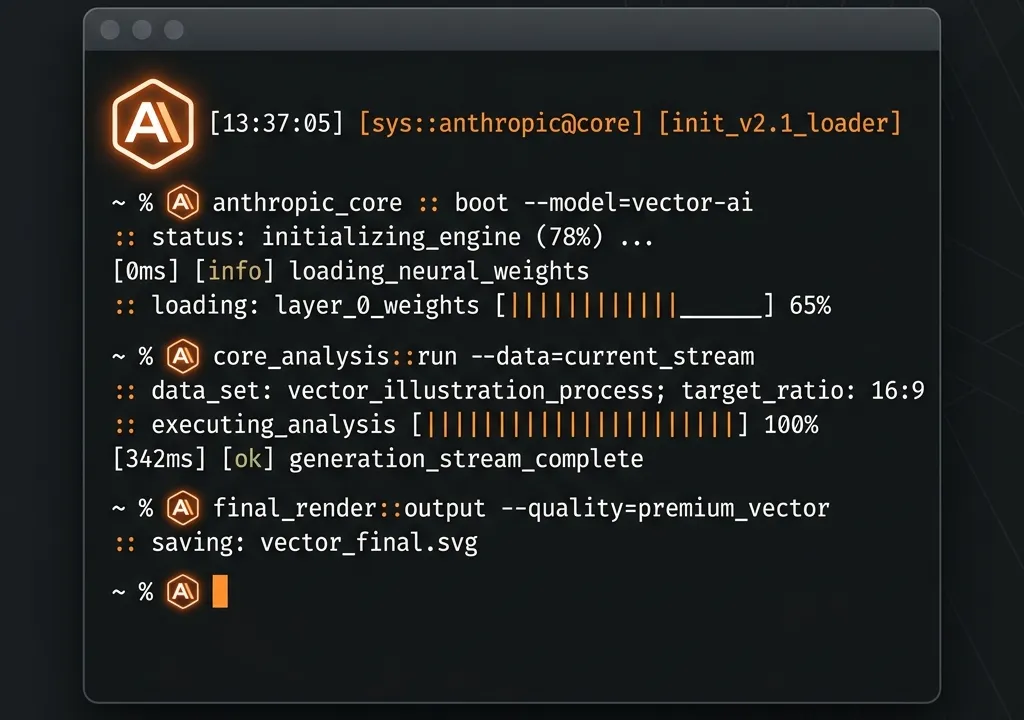Click the [info] tag
Screen dimensions: 1024x720
(234, 270)
